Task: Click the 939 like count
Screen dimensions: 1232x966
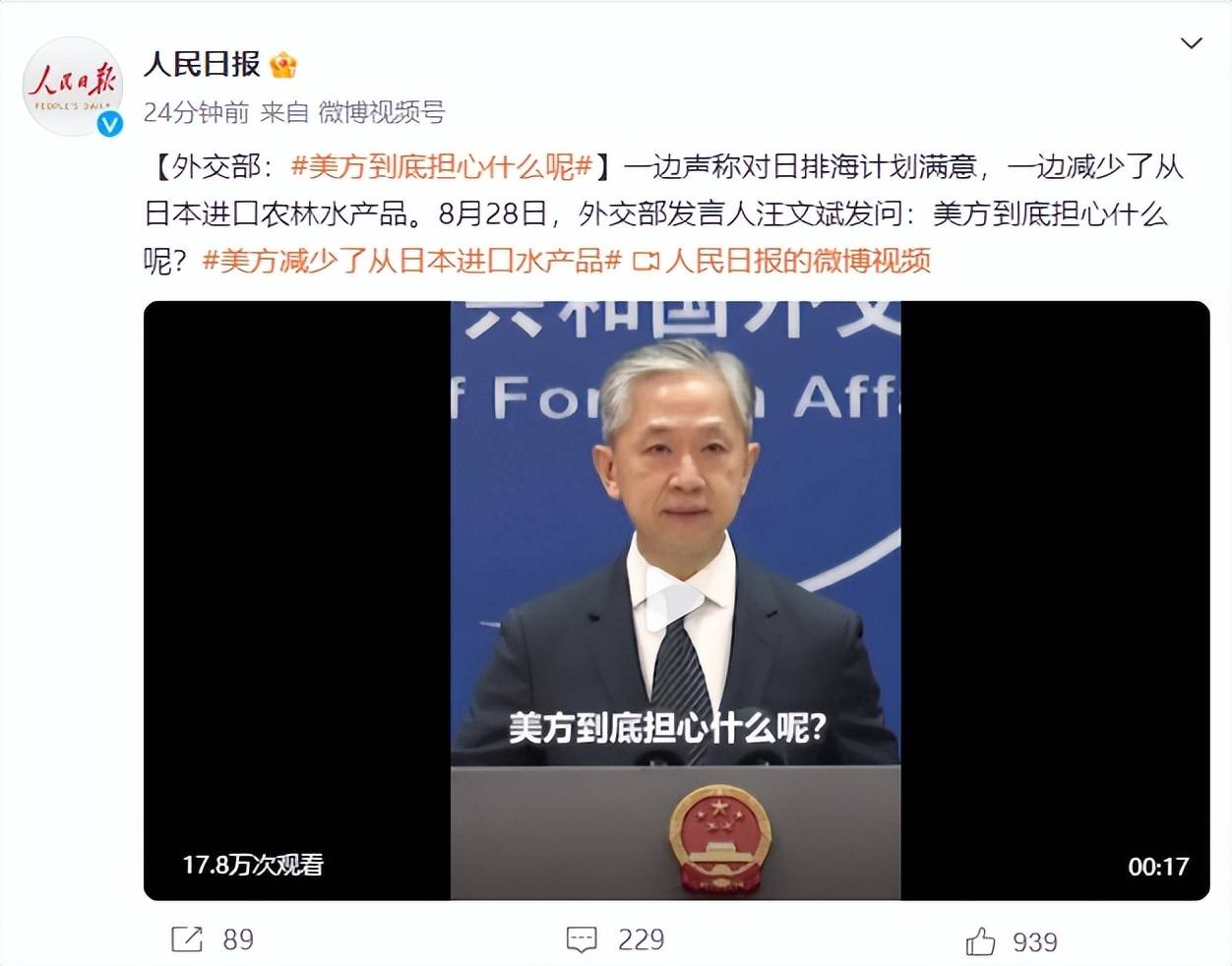Action: click(1035, 942)
